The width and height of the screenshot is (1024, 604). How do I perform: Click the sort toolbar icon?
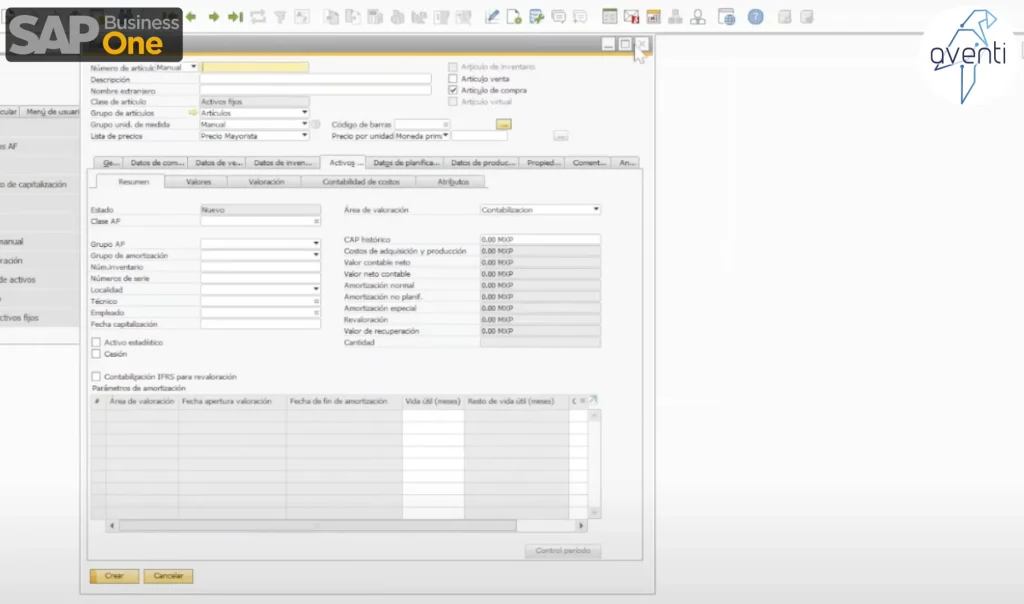[x=302, y=17]
